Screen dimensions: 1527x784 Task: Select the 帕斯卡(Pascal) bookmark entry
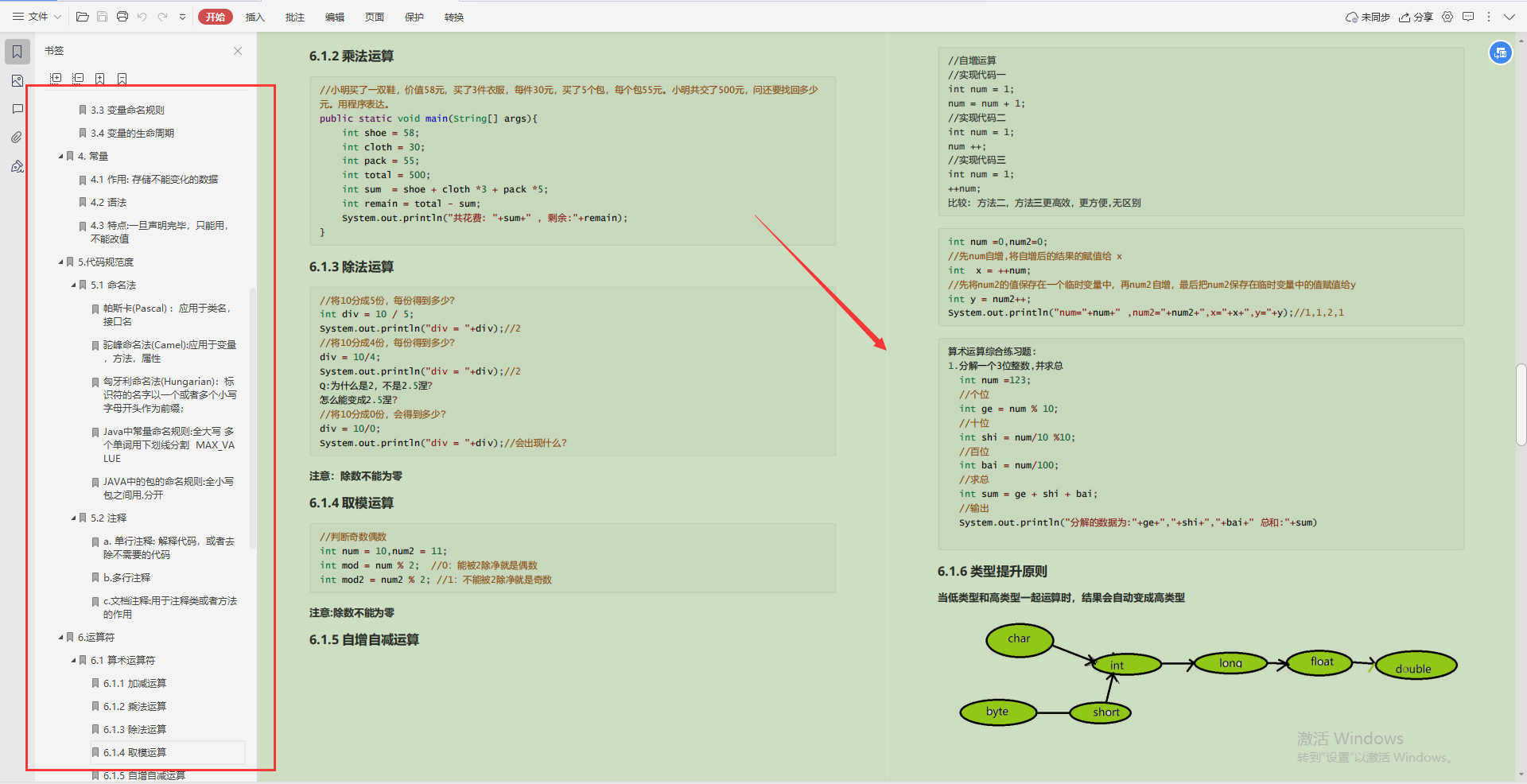pyautogui.click(x=167, y=315)
